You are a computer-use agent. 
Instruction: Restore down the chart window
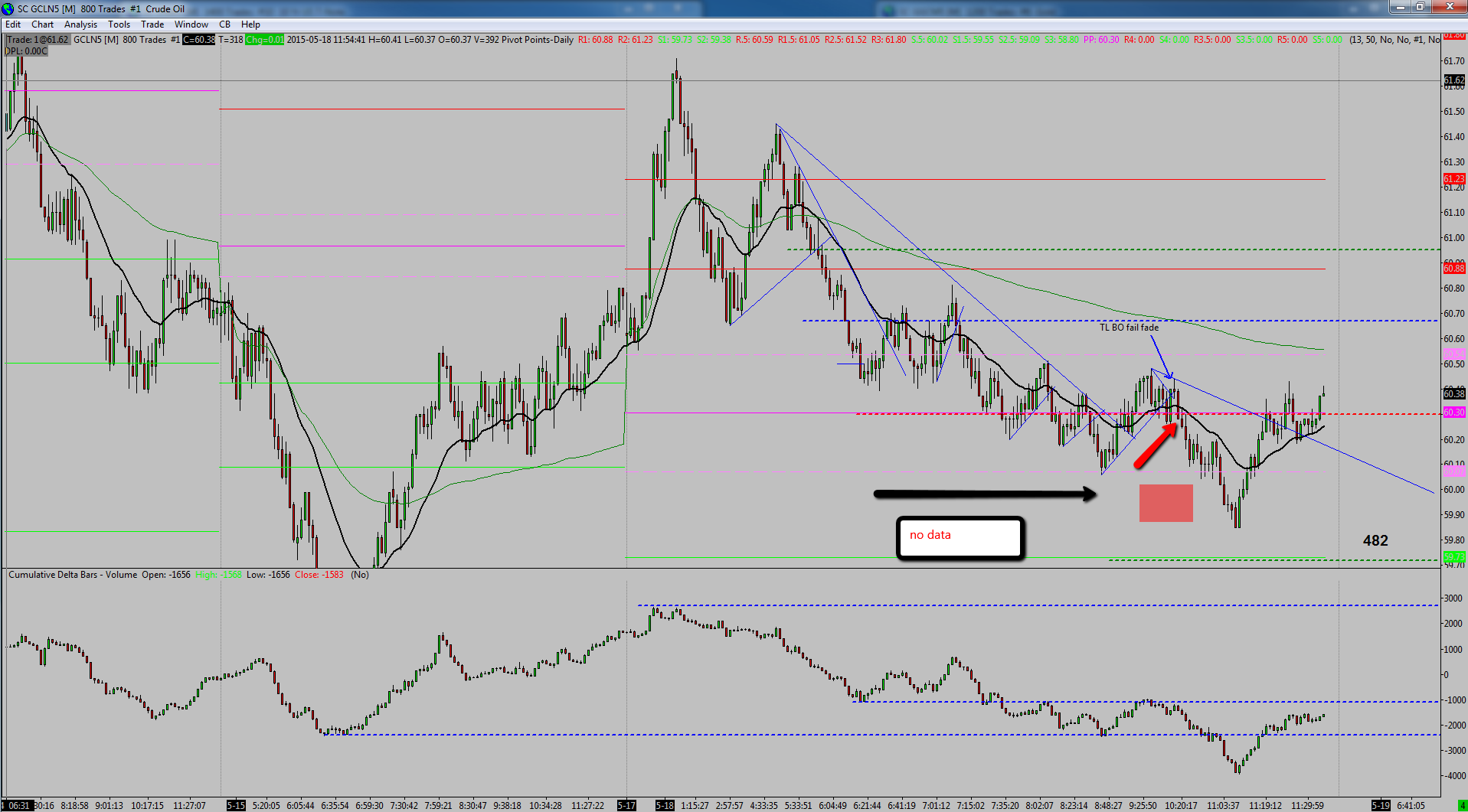point(1420,7)
